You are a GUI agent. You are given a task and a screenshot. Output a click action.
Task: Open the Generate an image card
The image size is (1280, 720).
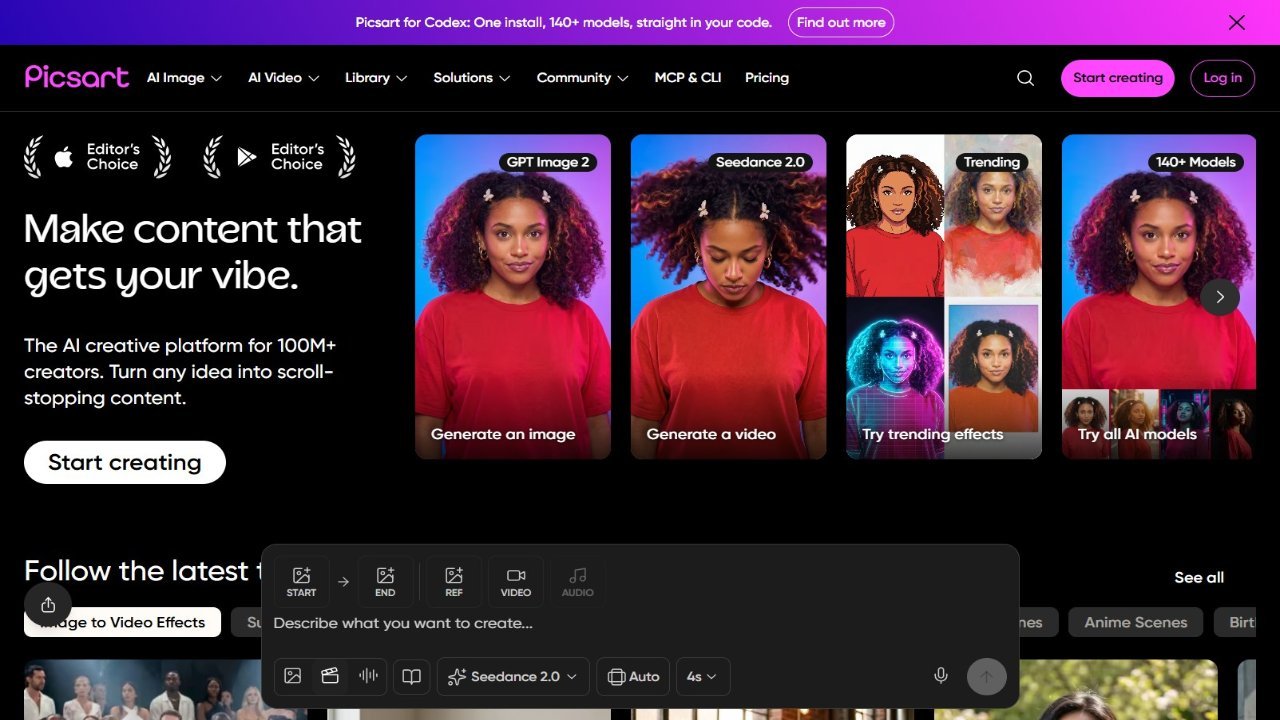click(513, 297)
